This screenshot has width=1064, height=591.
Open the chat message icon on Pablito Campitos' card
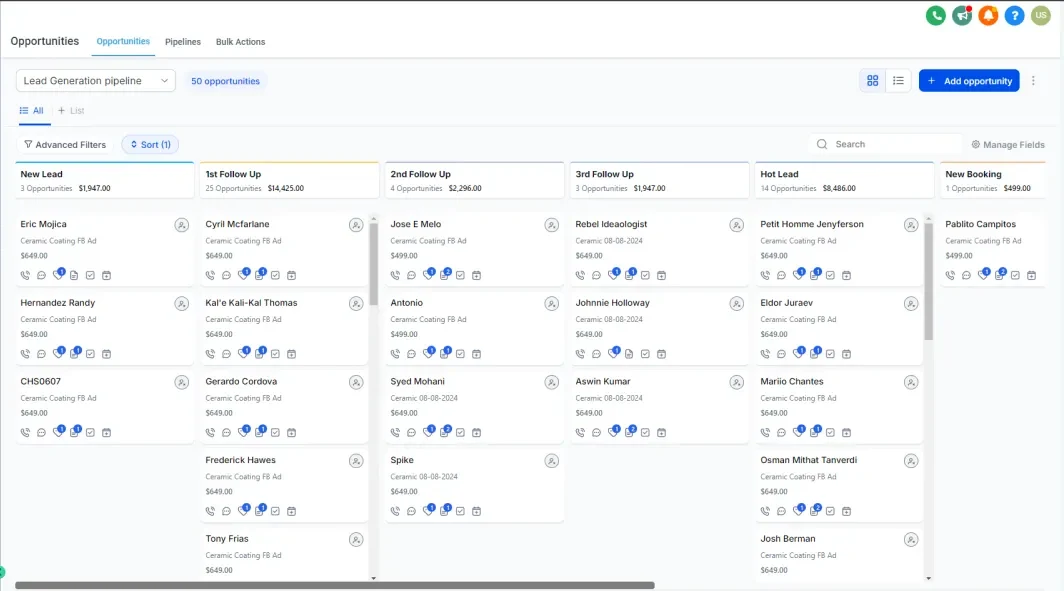[x=966, y=275]
